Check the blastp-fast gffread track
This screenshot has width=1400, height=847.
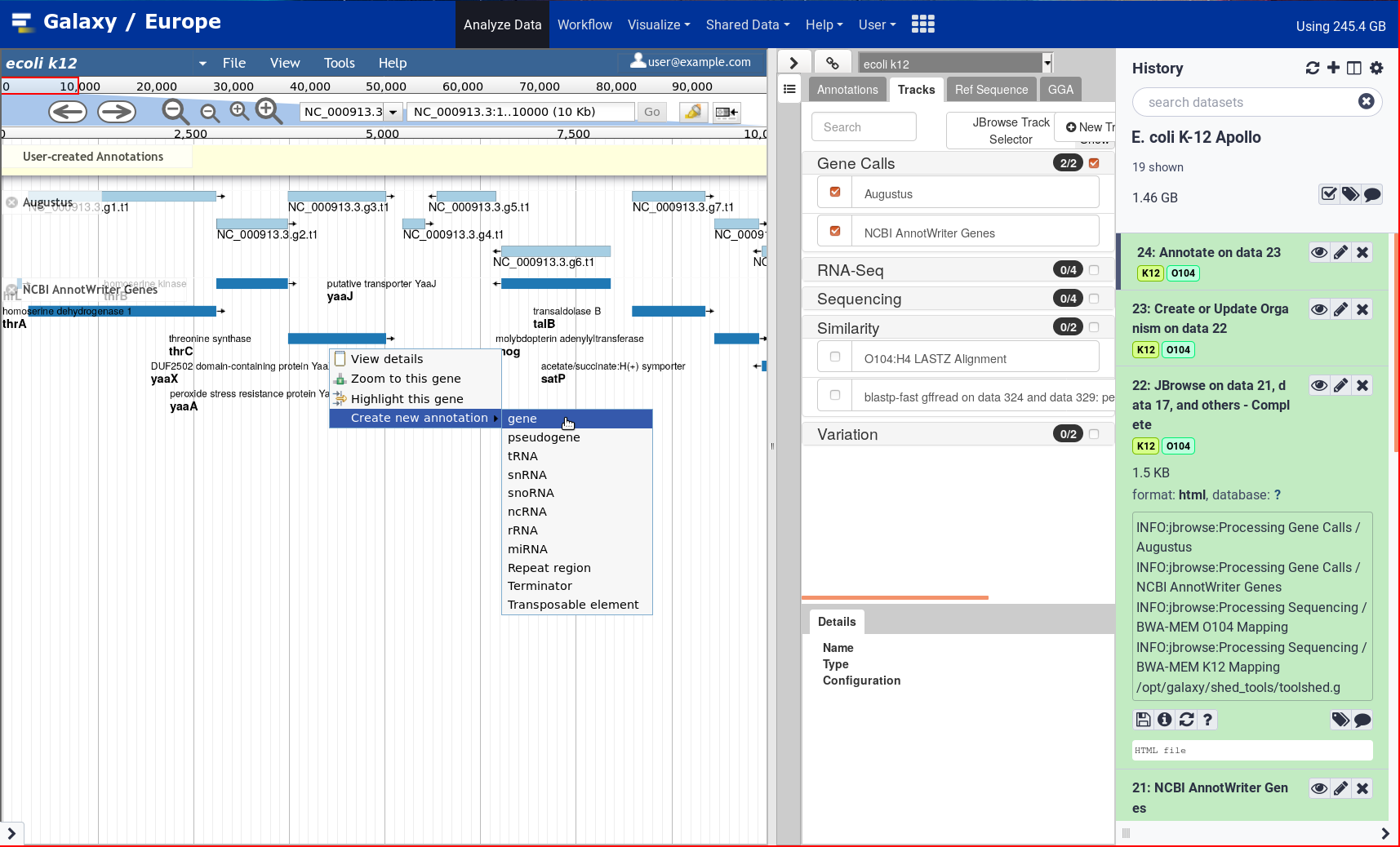(x=834, y=395)
